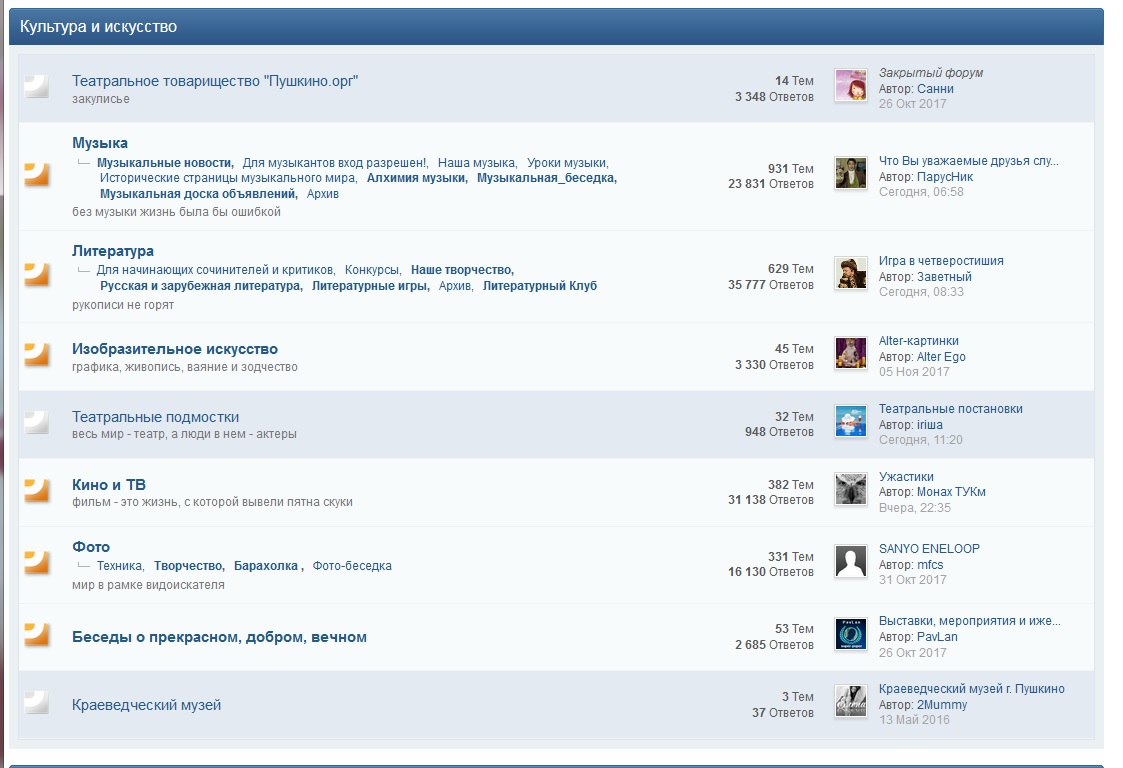Open the Музыкальные новости subforum
Image resolution: width=1123 pixels, height=768 pixels.
[x=164, y=163]
